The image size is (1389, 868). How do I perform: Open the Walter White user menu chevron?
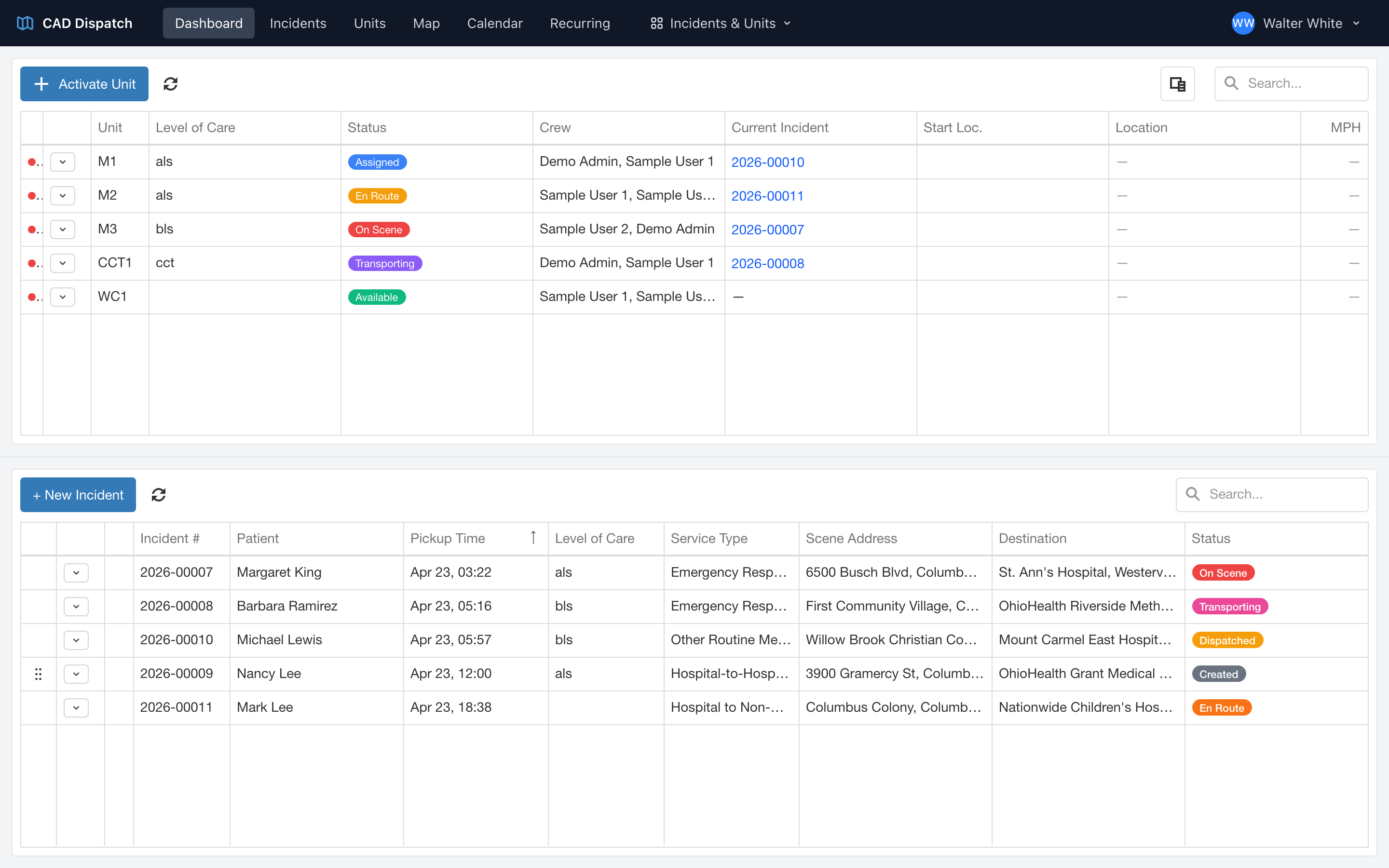click(1356, 24)
